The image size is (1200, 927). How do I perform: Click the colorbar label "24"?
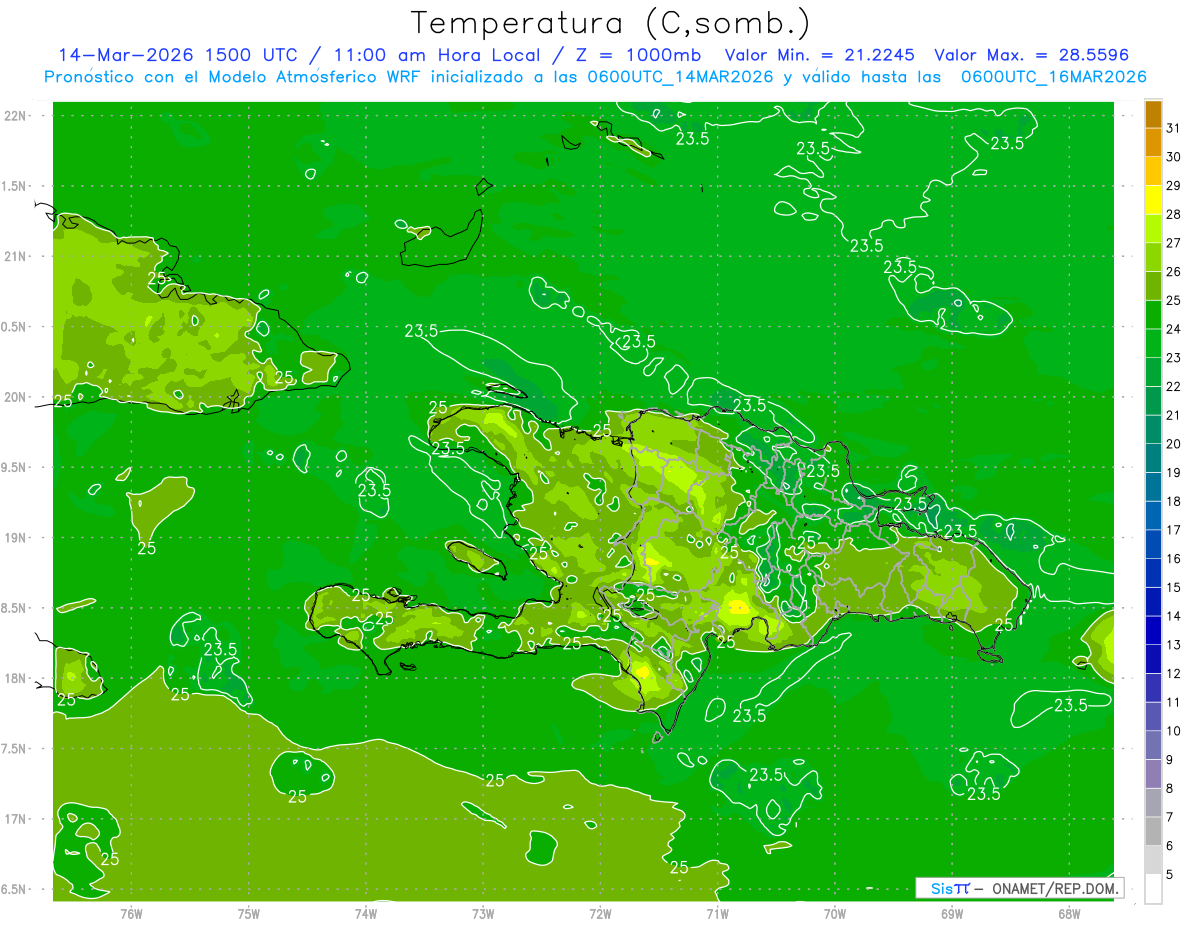(x=1174, y=329)
